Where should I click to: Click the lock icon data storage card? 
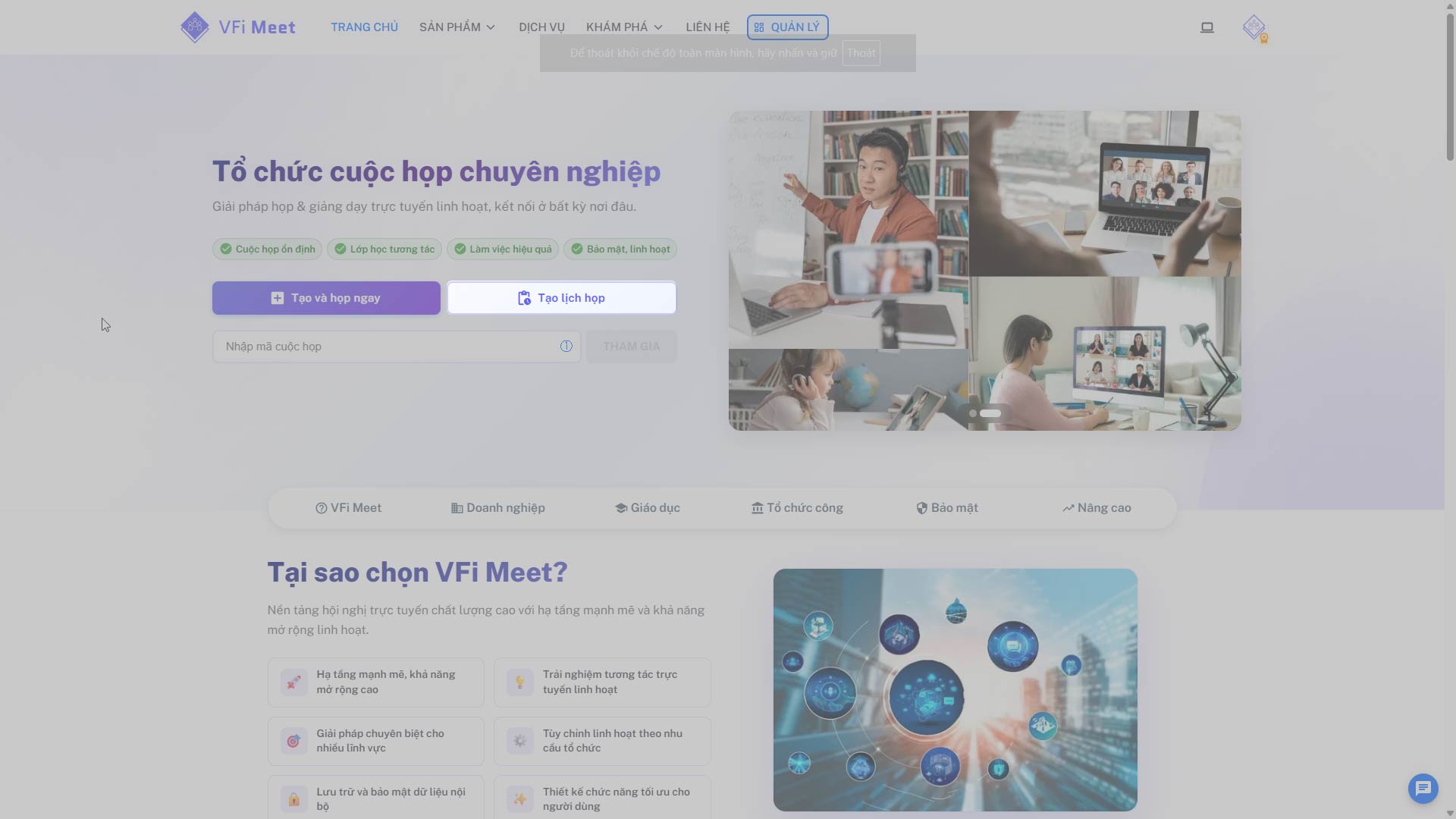tap(375, 798)
